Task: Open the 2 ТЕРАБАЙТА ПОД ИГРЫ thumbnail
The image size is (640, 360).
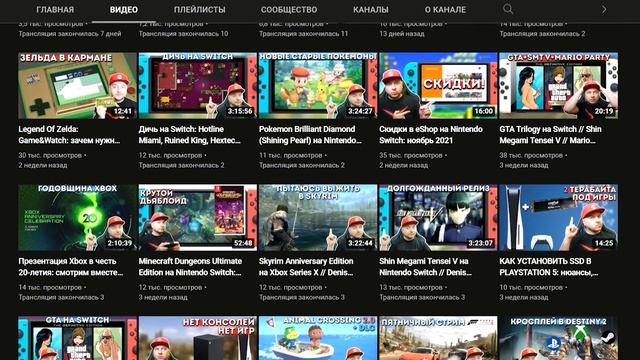Action: 559,218
